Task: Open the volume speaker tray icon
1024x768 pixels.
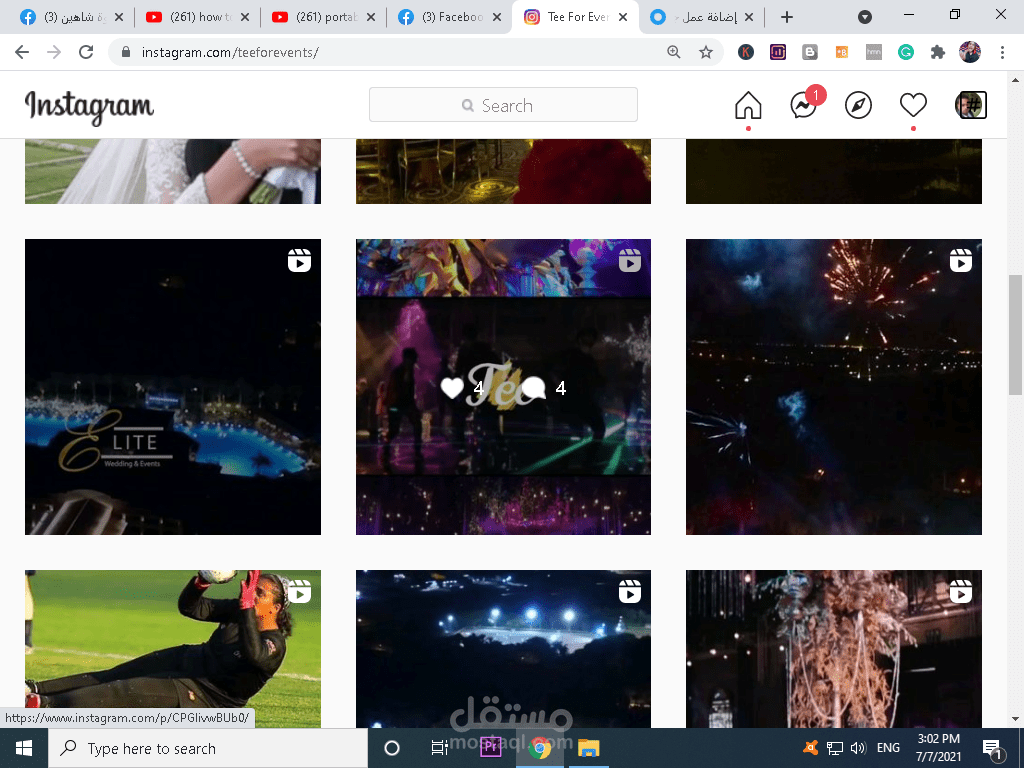Action: point(858,748)
